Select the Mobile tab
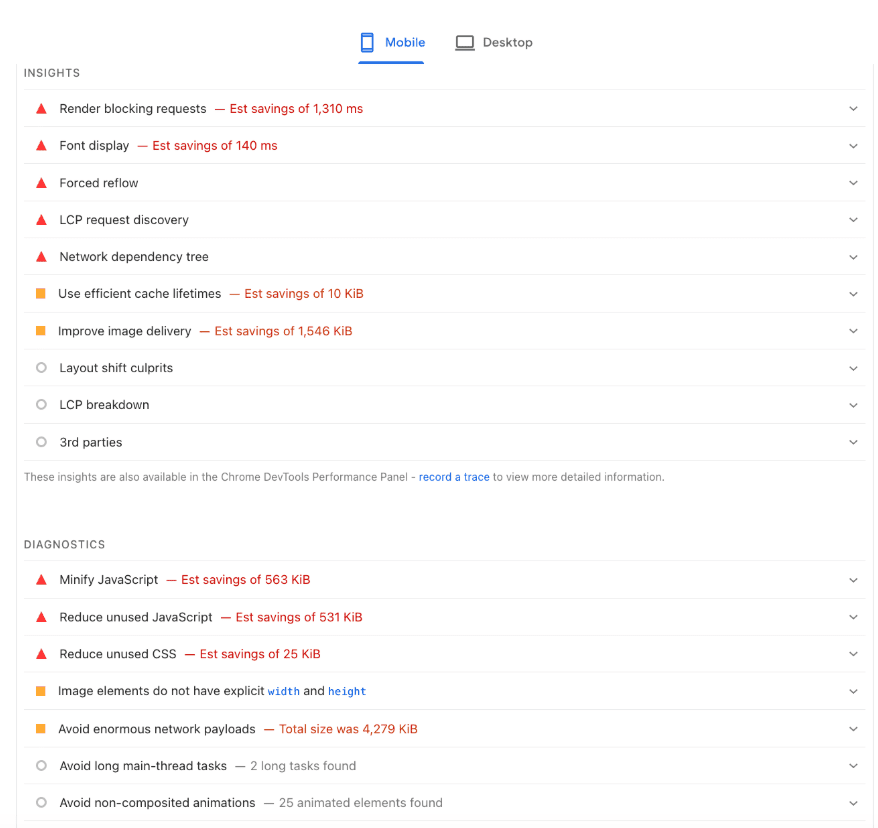 pos(392,42)
